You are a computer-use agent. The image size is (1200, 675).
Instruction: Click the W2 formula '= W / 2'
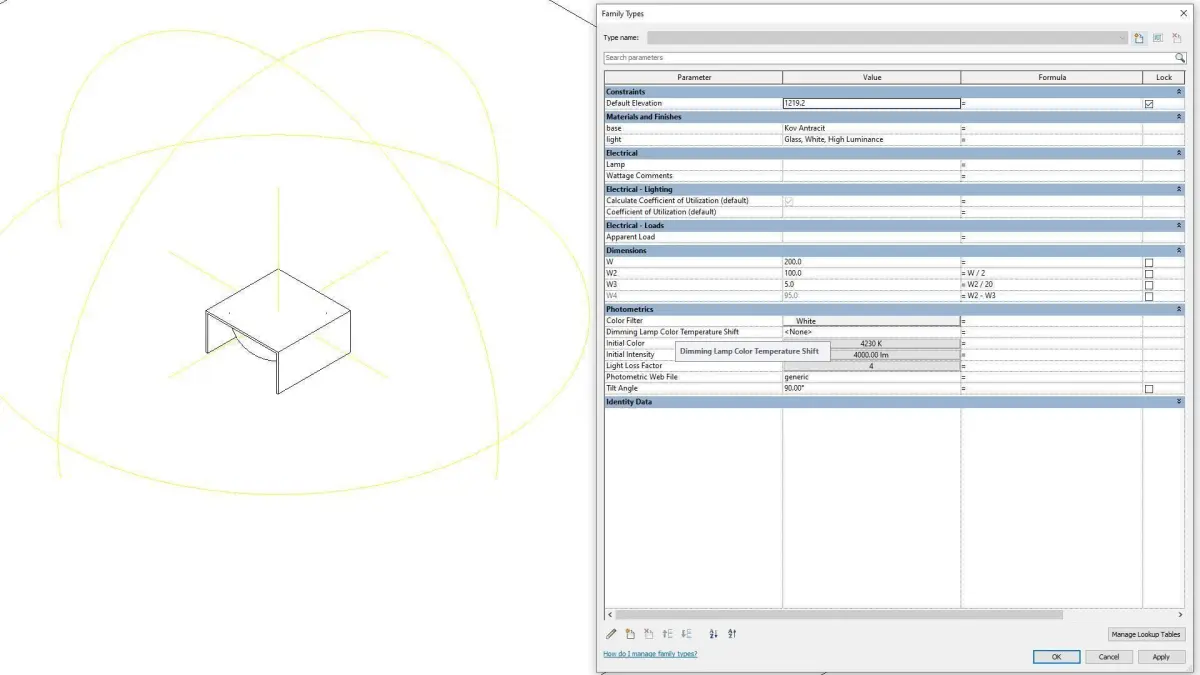tap(975, 273)
